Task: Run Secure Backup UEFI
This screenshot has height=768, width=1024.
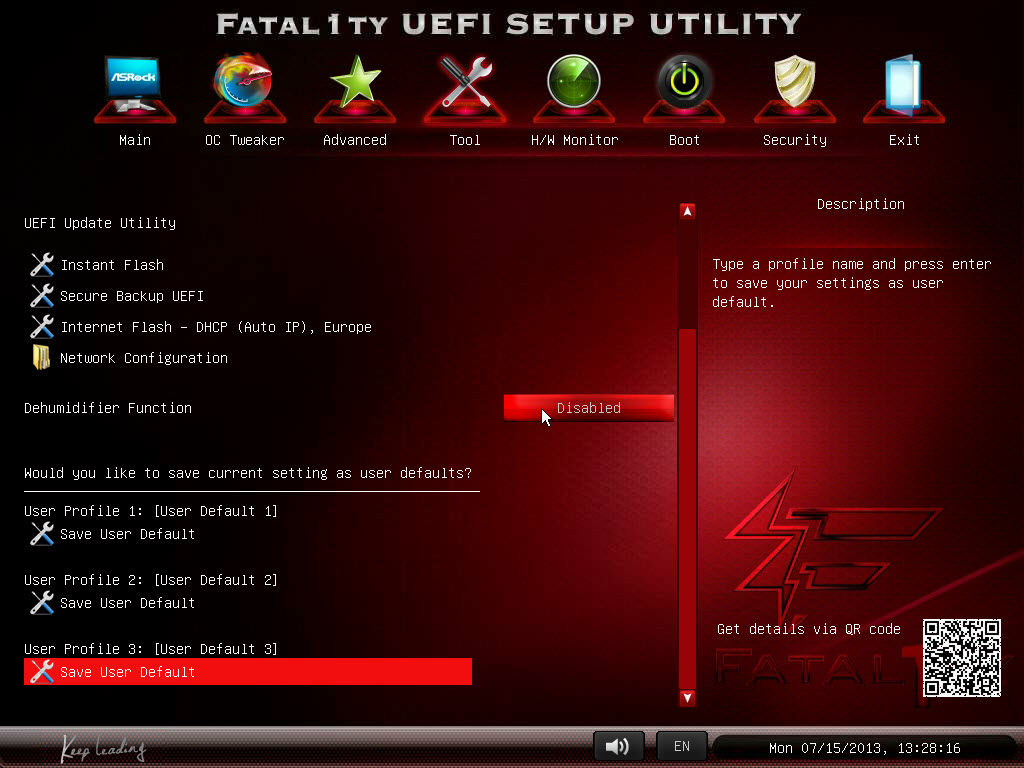Action: coord(131,296)
